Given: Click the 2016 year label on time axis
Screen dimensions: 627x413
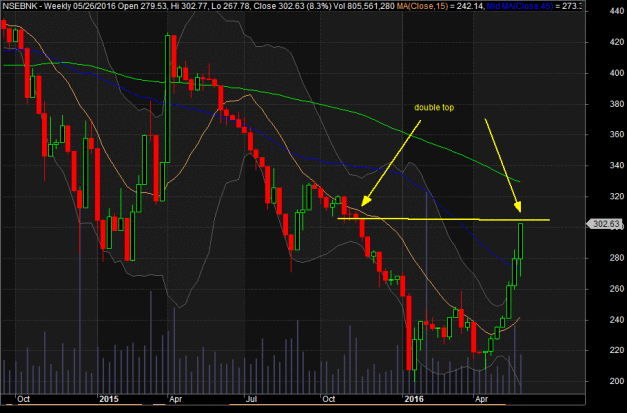Looking at the screenshot, I should 414,399.
